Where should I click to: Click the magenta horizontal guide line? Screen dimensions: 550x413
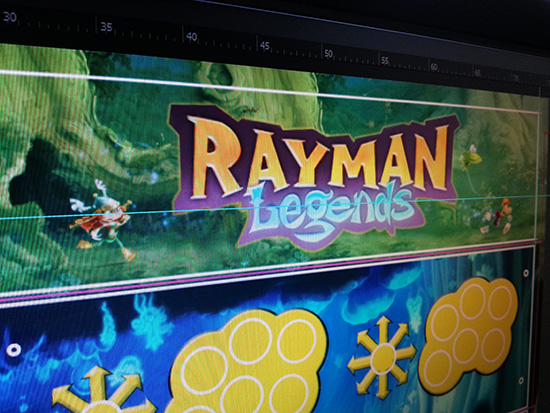(x=270, y=271)
